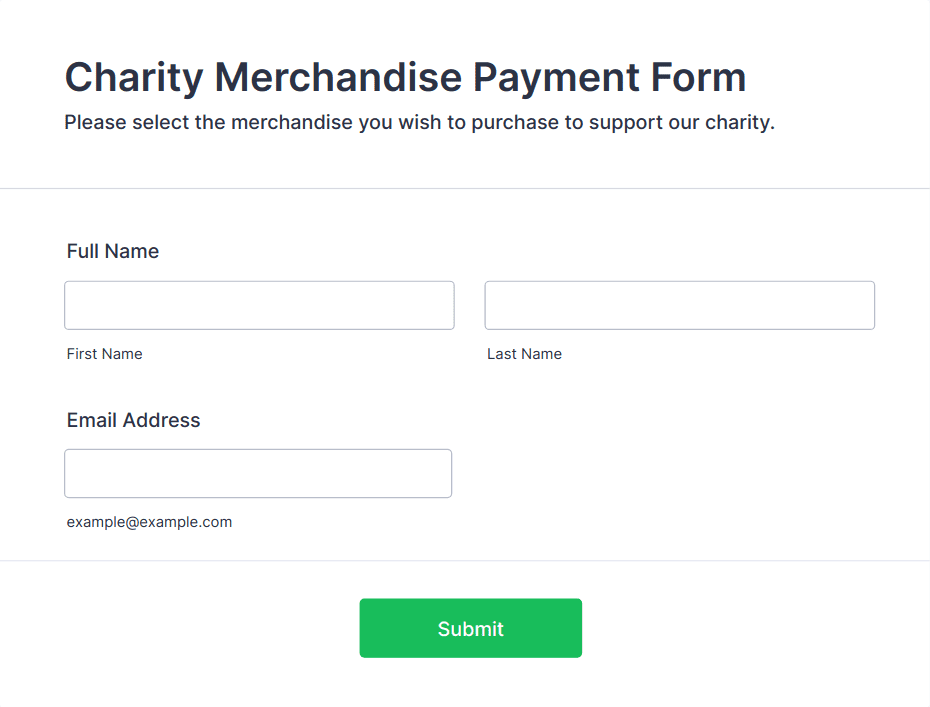The image size is (930, 707).
Task: Click the Charity Merchandise Payment Form heading
Action: [x=405, y=77]
